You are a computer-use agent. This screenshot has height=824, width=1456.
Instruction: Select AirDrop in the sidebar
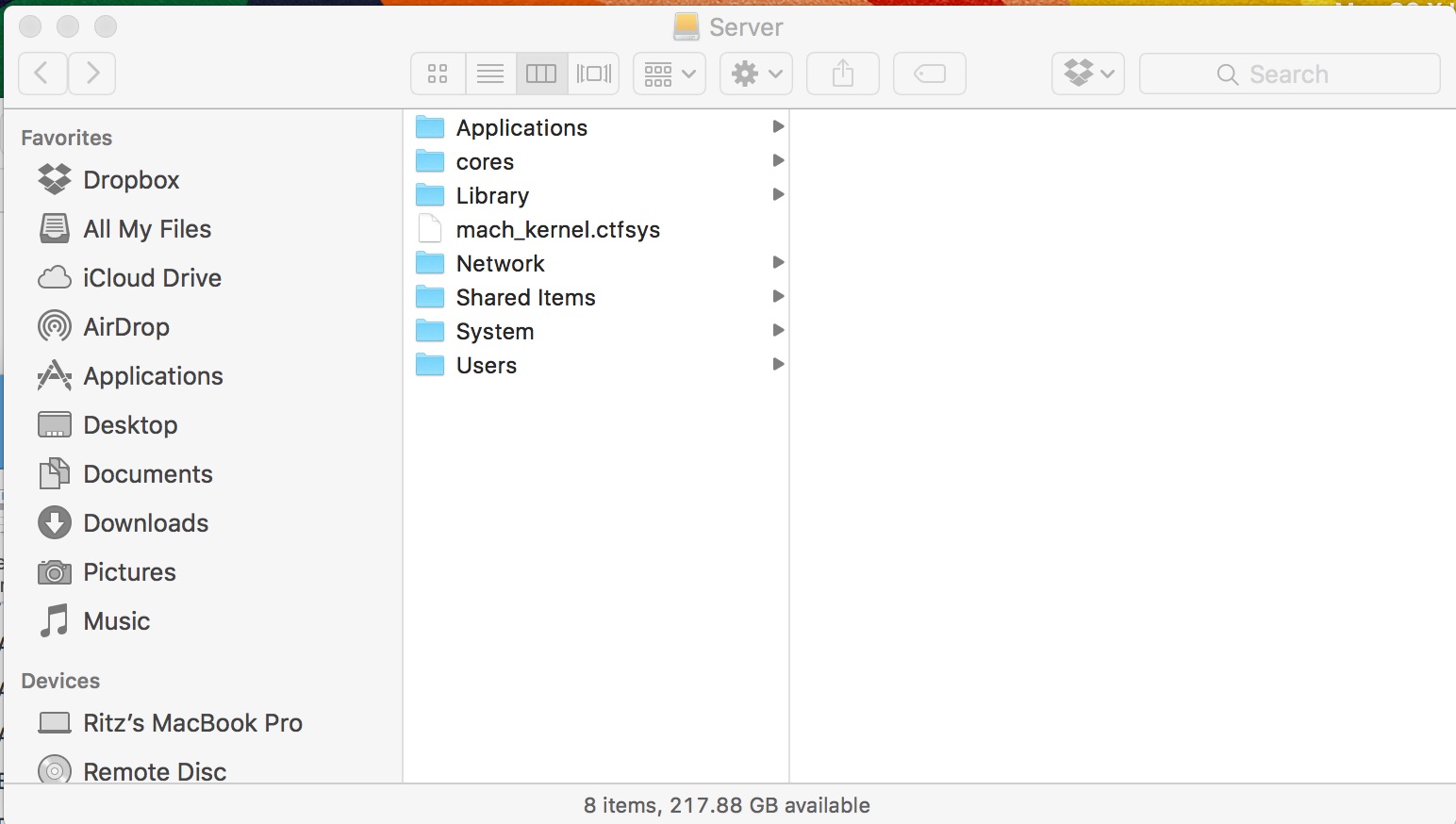[104, 327]
